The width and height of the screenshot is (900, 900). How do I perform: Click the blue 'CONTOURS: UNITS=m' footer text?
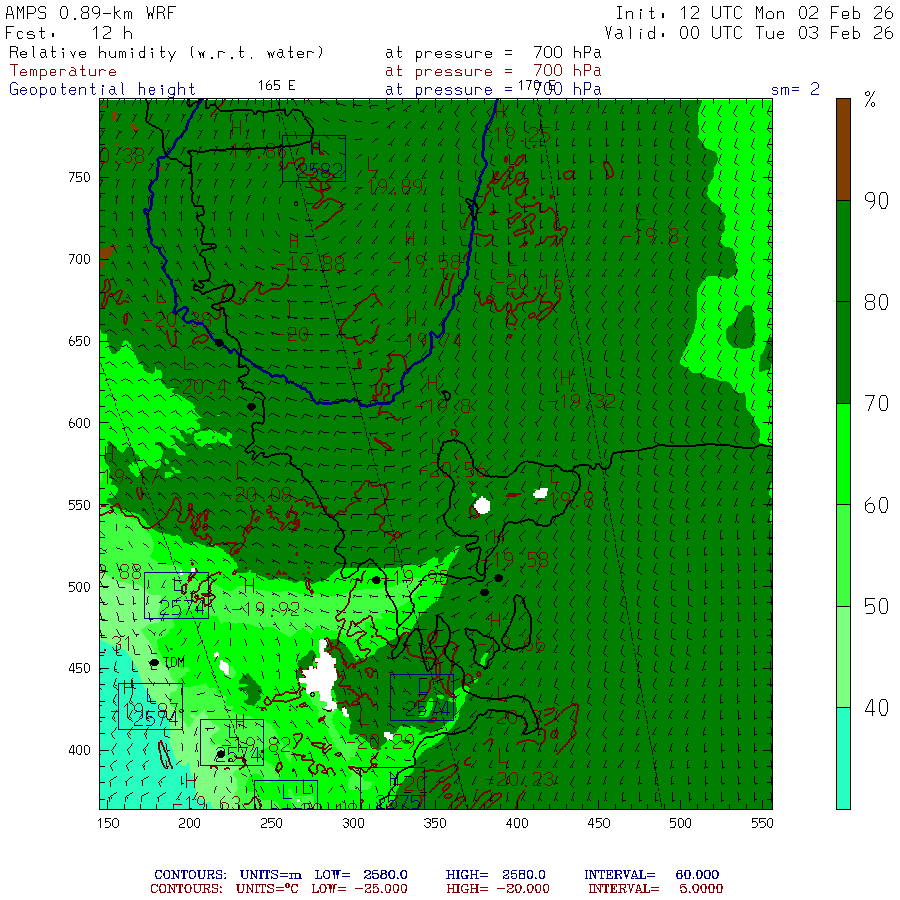228,875
